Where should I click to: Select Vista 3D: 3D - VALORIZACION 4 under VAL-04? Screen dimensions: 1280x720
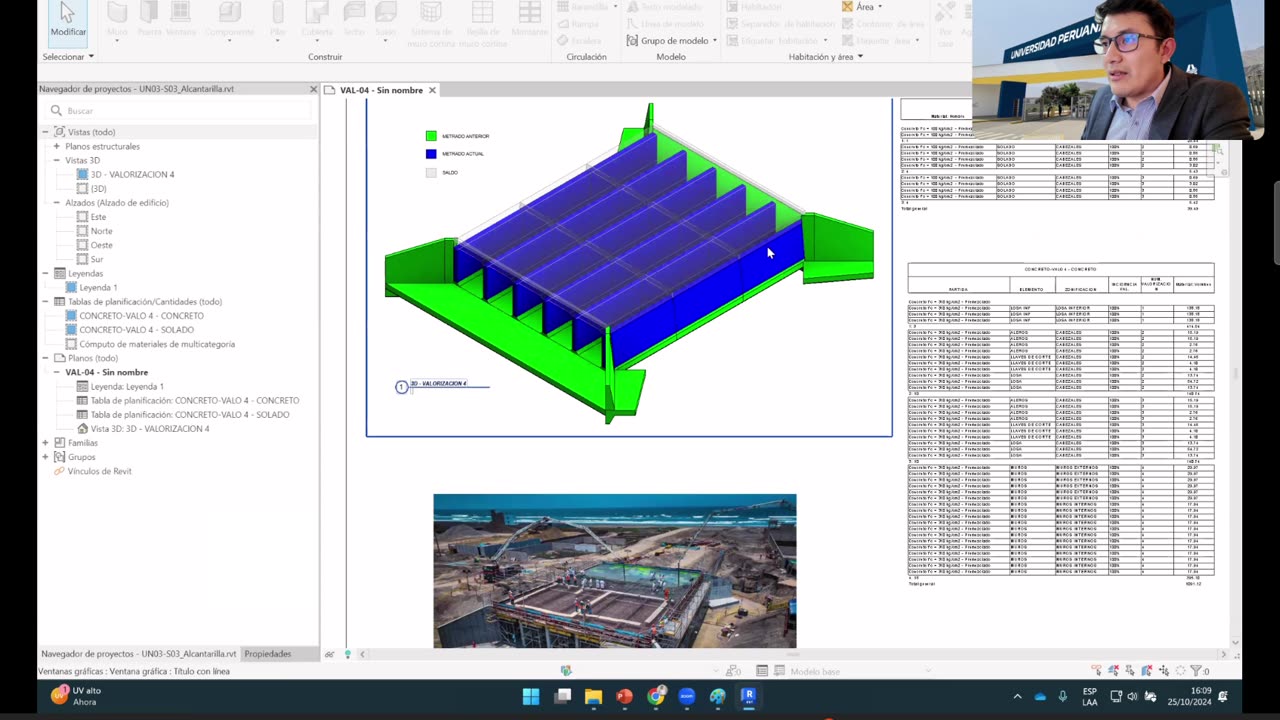click(150, 429)
